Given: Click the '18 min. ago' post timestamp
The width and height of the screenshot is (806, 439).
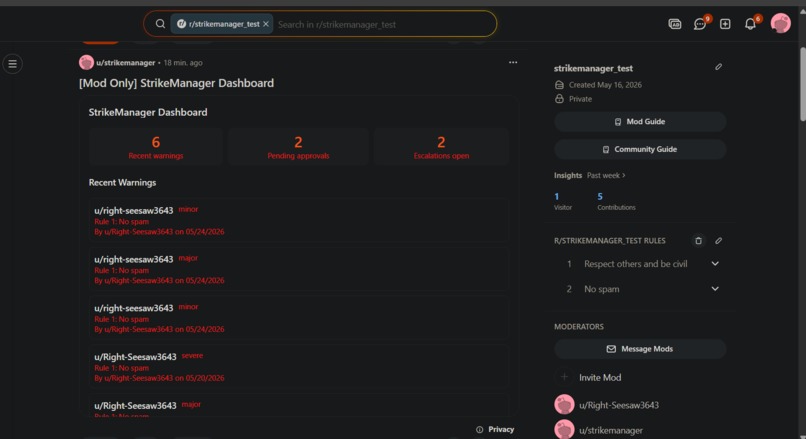Looking at the screenshot, I should coord(183,63).
